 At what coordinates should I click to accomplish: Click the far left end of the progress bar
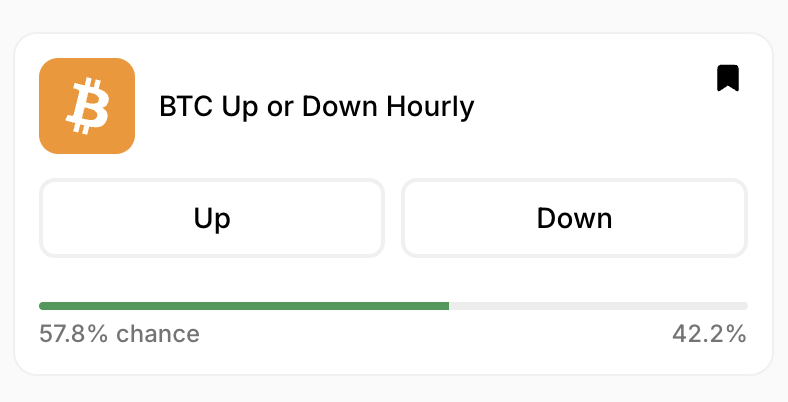click(x=41, y=306)
